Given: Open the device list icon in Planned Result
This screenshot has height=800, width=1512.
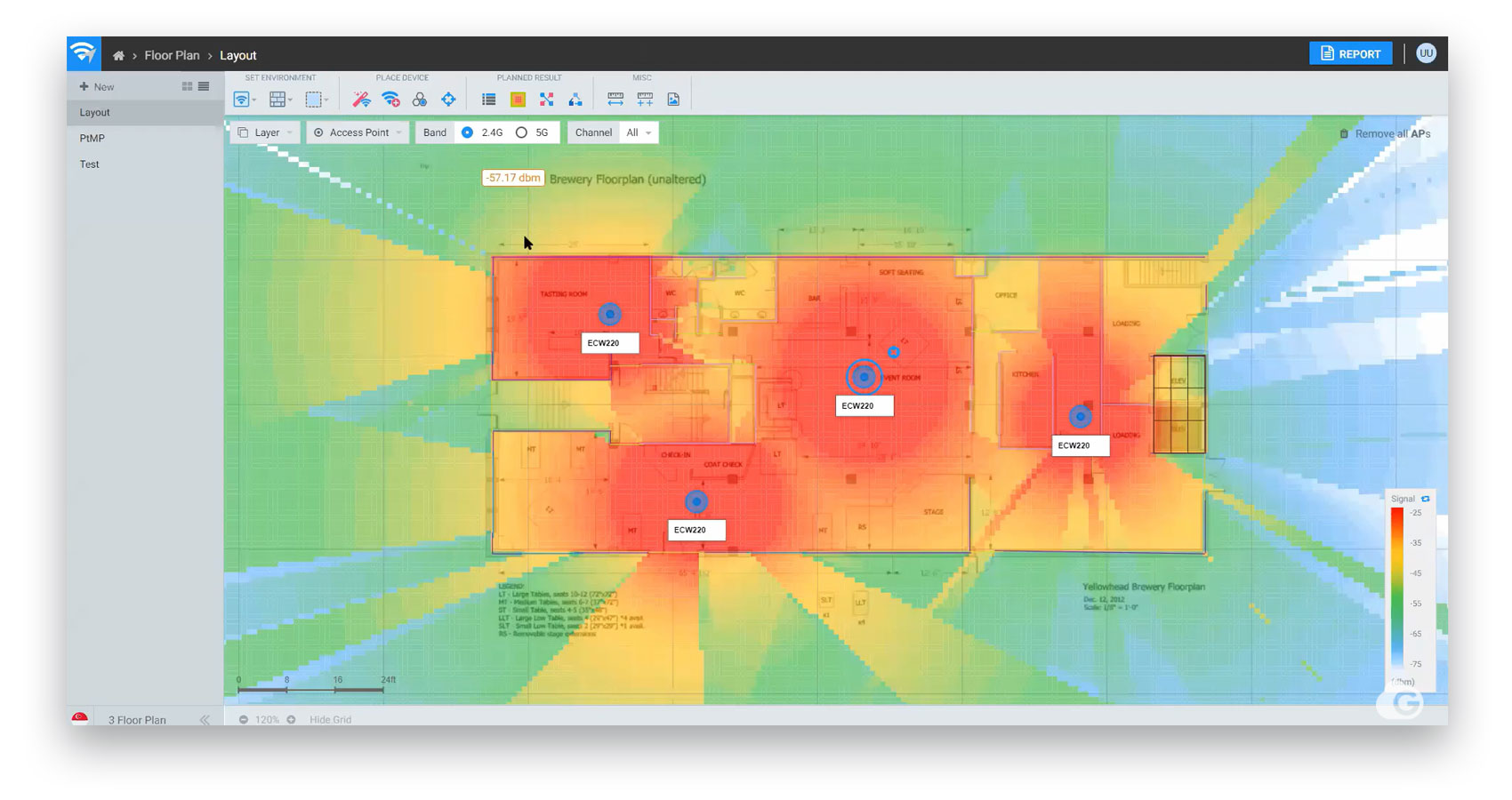Looking at the screenshot, I should pyautogui.click(x=488, y=100).
